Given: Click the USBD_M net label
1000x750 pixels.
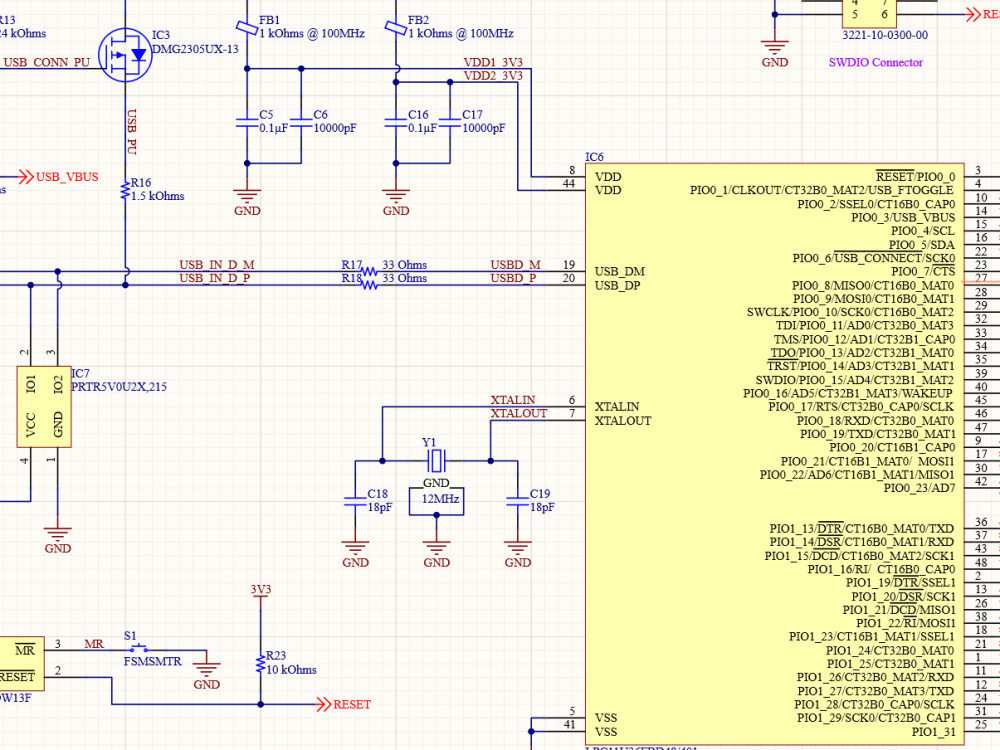Looking at the screenshot, I should 515,264.
